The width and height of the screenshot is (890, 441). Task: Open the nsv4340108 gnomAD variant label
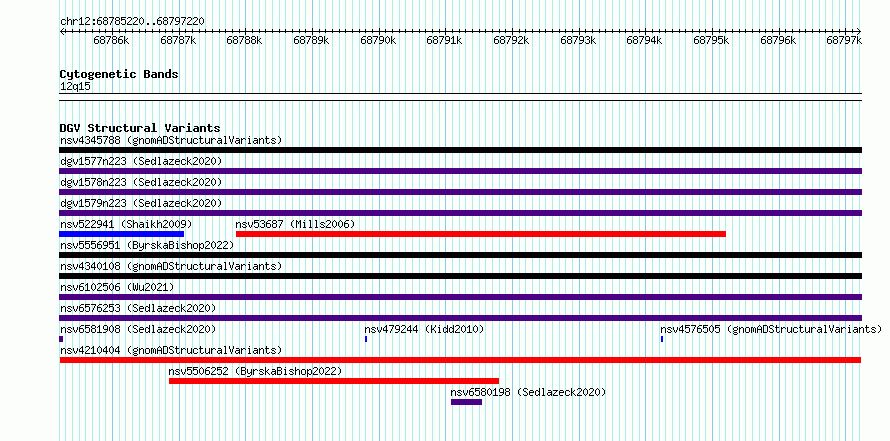pos(171,266)
